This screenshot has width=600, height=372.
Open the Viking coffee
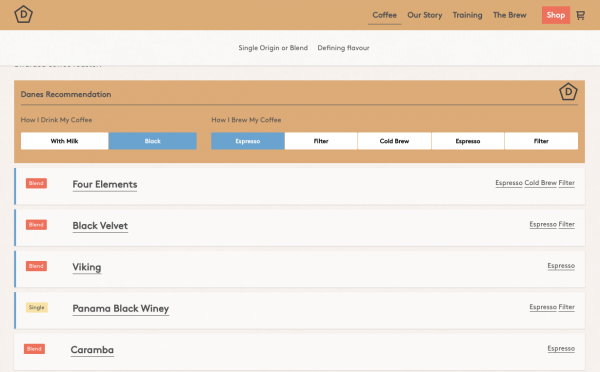pos(87,267)
